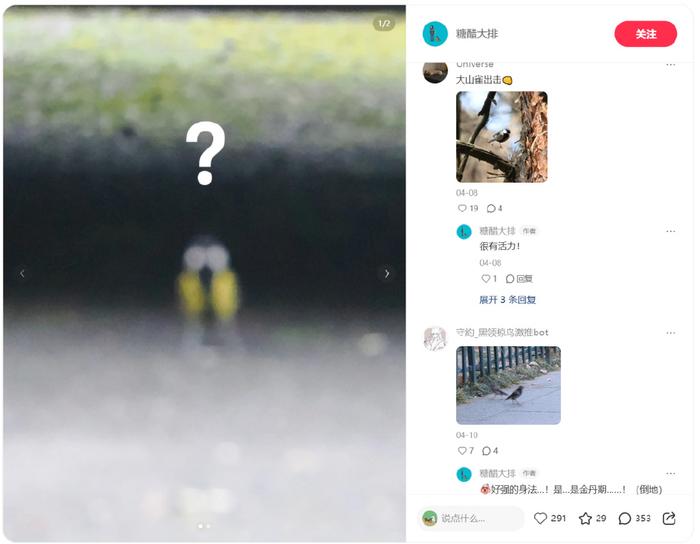Reply to 大山雀出击 comment via bubble icon

[x=491, y=208]
